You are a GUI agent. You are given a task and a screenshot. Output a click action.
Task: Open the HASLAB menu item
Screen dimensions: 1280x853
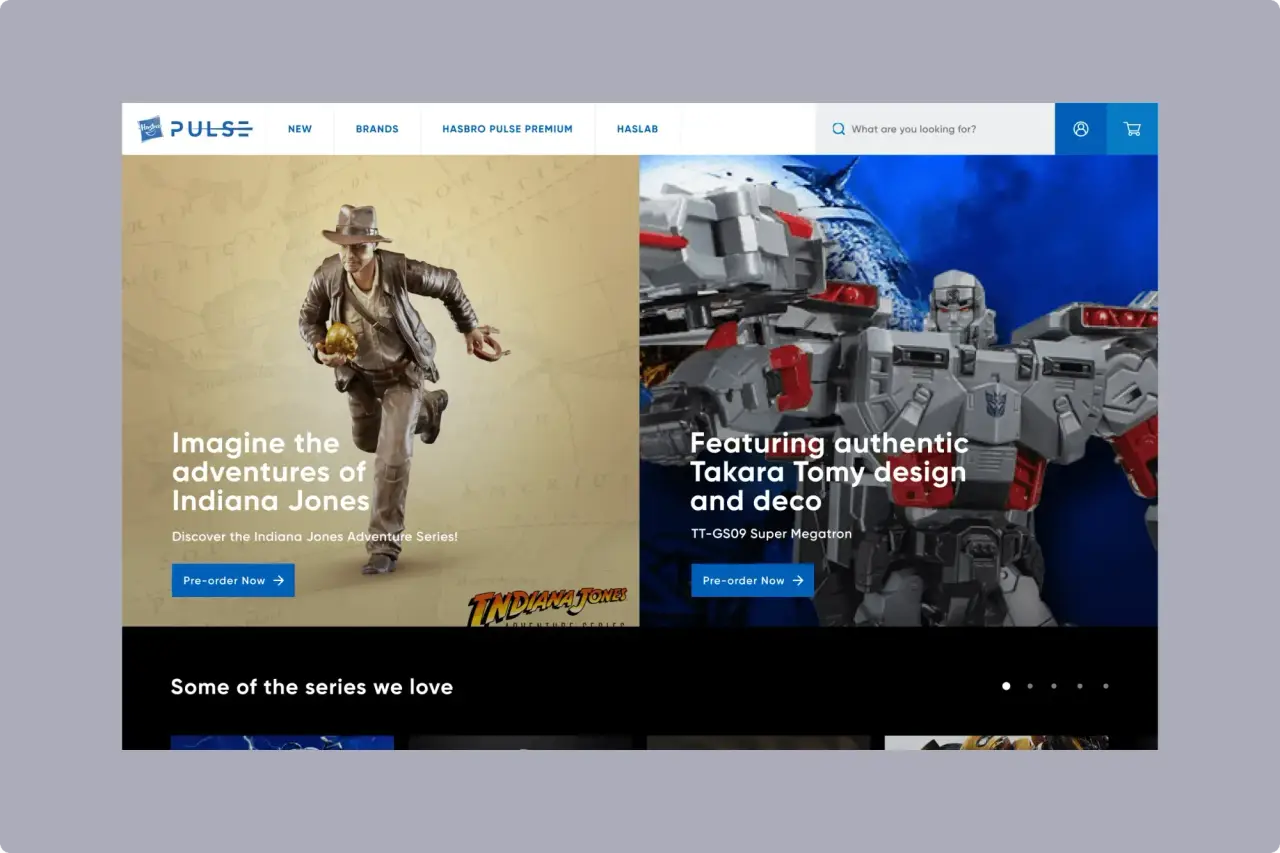click(x=637, y=129)
